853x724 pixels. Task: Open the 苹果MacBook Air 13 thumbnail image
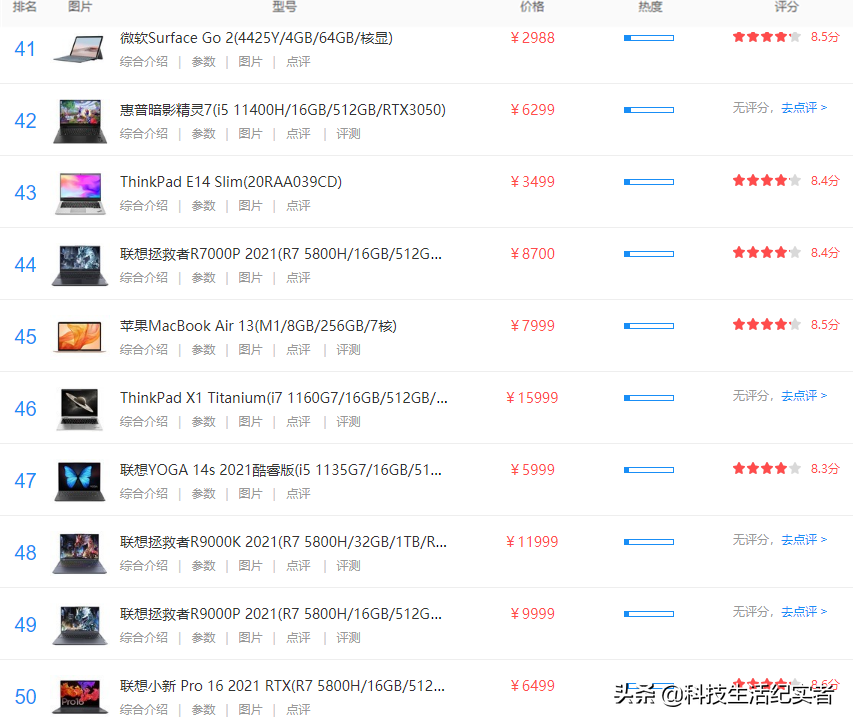point(79,337)
